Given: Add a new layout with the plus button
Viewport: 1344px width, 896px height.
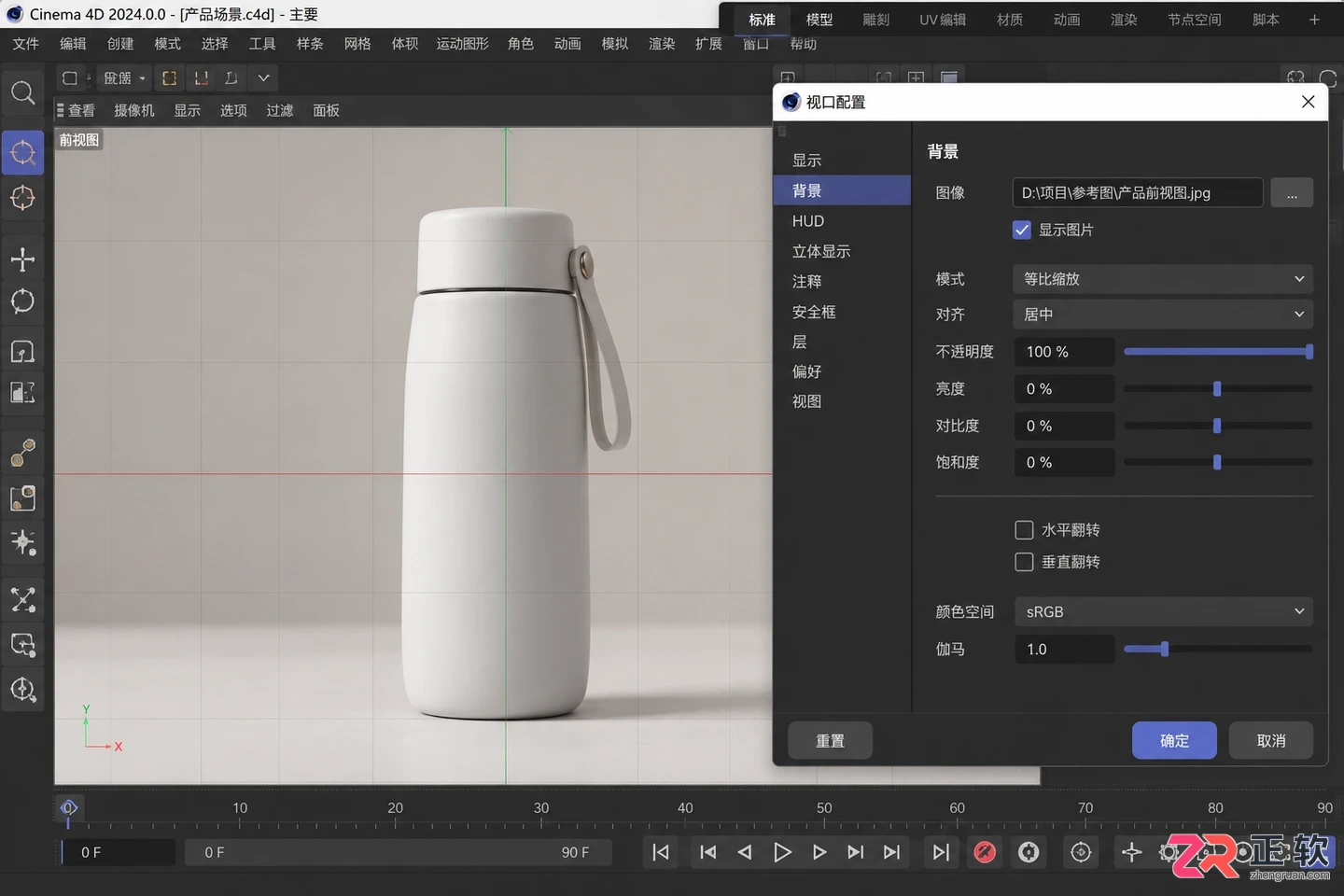Looking at the screenshot, I should coord(1314,20).
